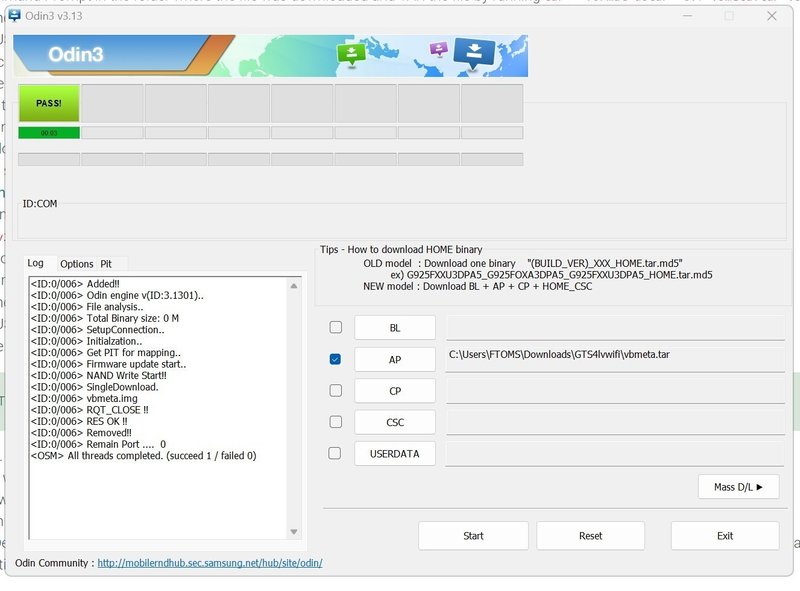Viewport: 800px width, 591px height.
Task: Enable the CP checkbox
Action: (x=336, y=390)
